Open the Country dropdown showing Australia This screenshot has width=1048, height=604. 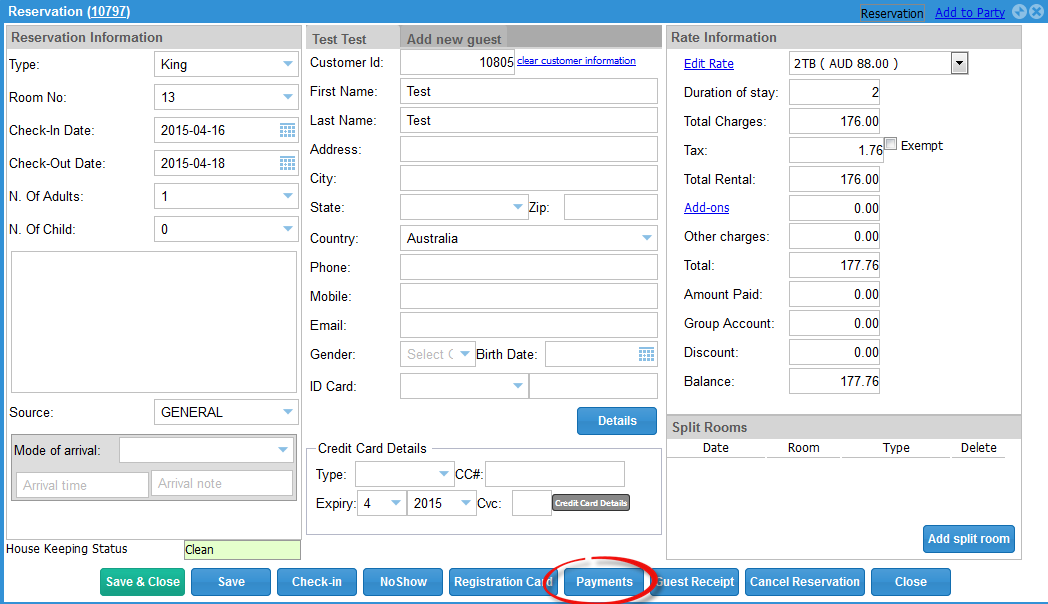pyautogui.click(x=647, y=239)
